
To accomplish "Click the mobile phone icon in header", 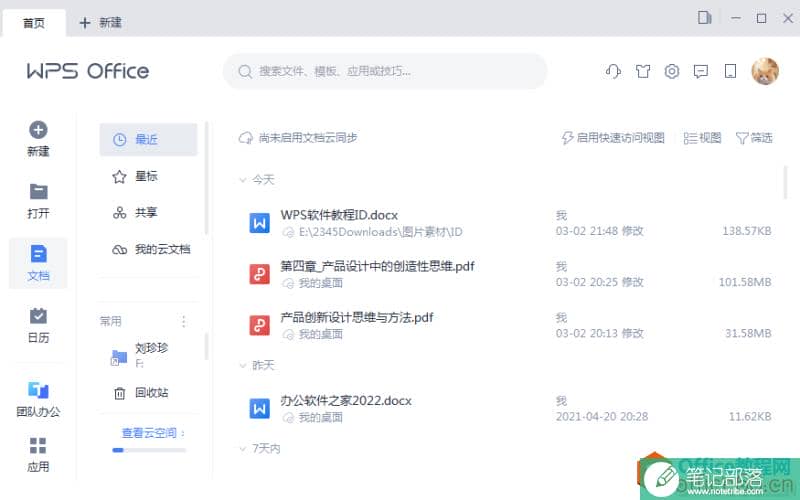I will pos(731,71).
